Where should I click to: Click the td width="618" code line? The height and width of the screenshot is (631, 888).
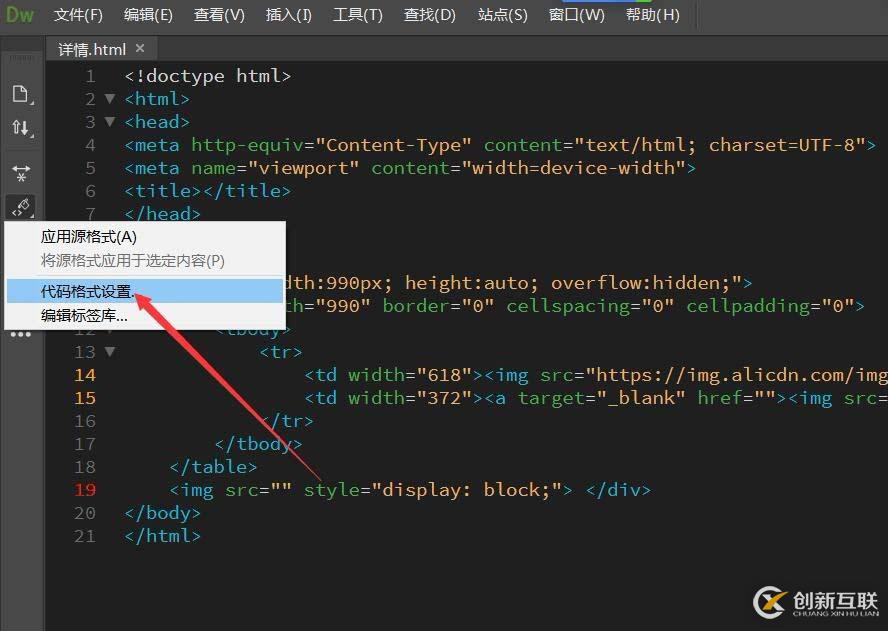[x=596, y=375]
